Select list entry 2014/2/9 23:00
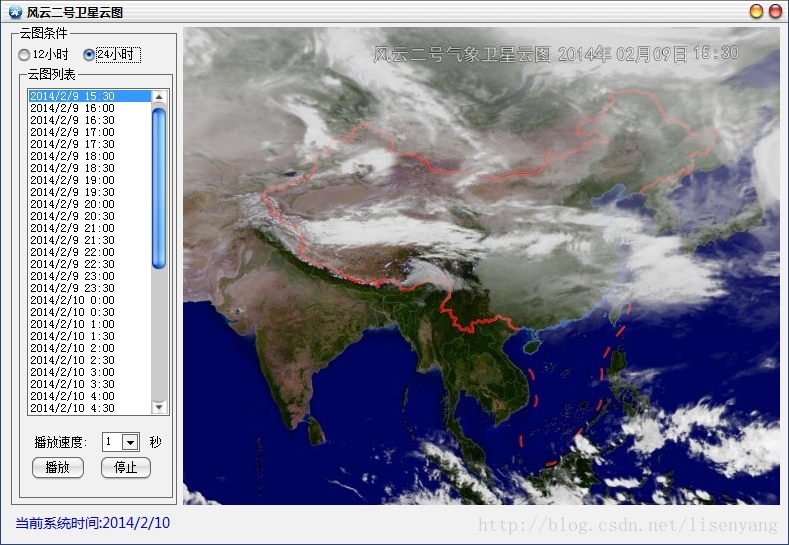Image resolution: width=789 pixels, height=545 pixels. [90, 276]
